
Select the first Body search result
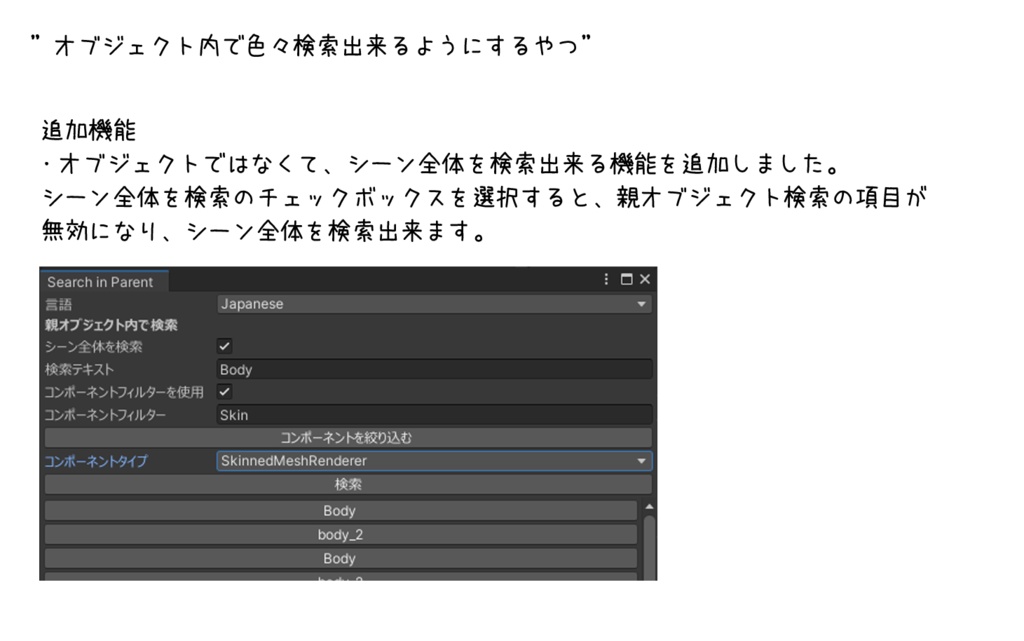click(x=339, y=510)
